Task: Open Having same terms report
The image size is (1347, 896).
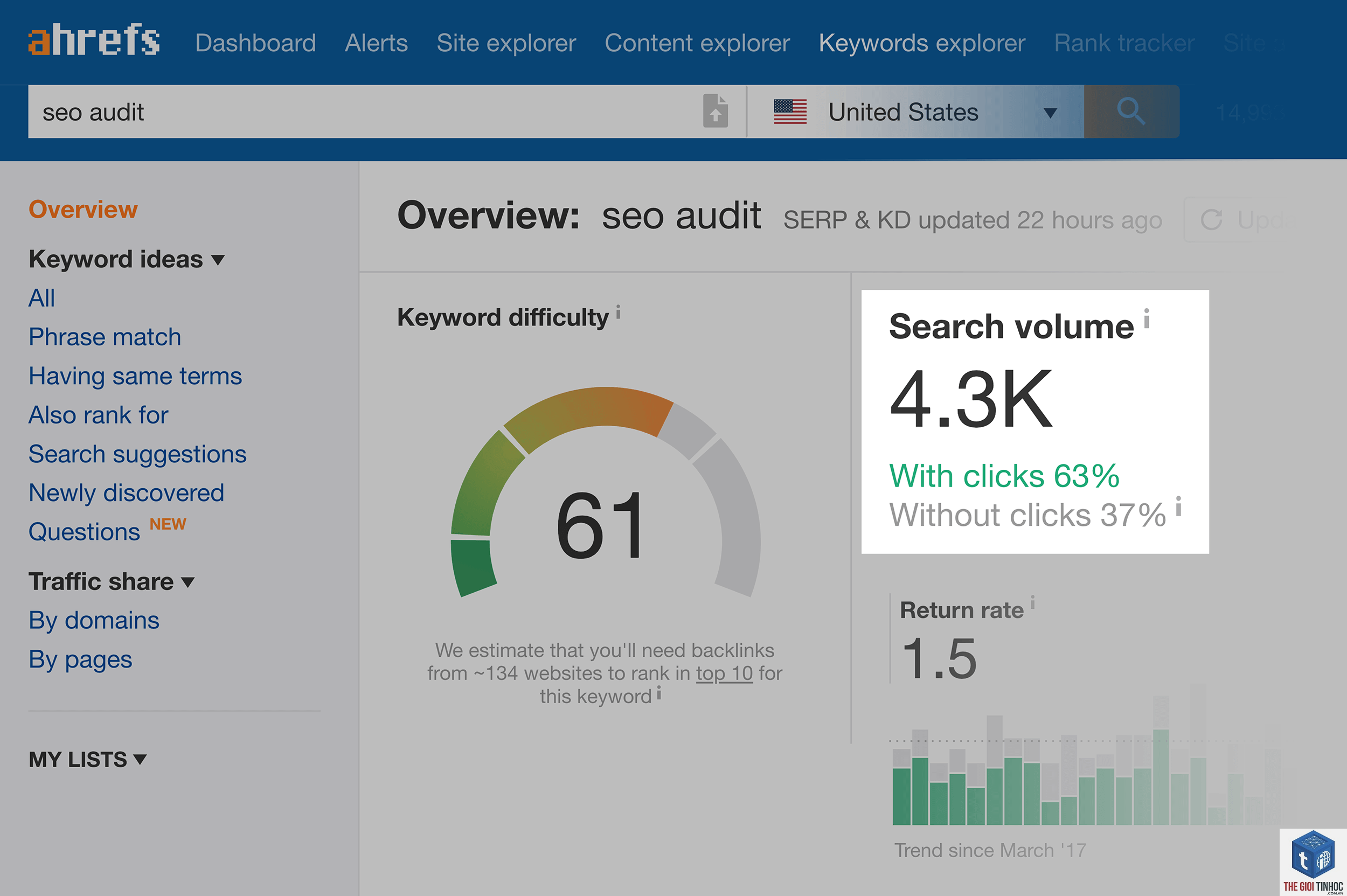Action: 135,376
